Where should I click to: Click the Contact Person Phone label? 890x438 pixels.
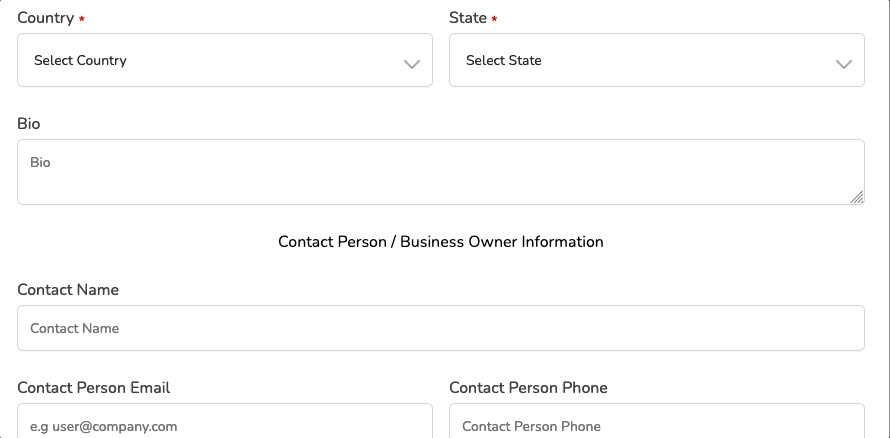pyautogui.click(x=528, y=388)
